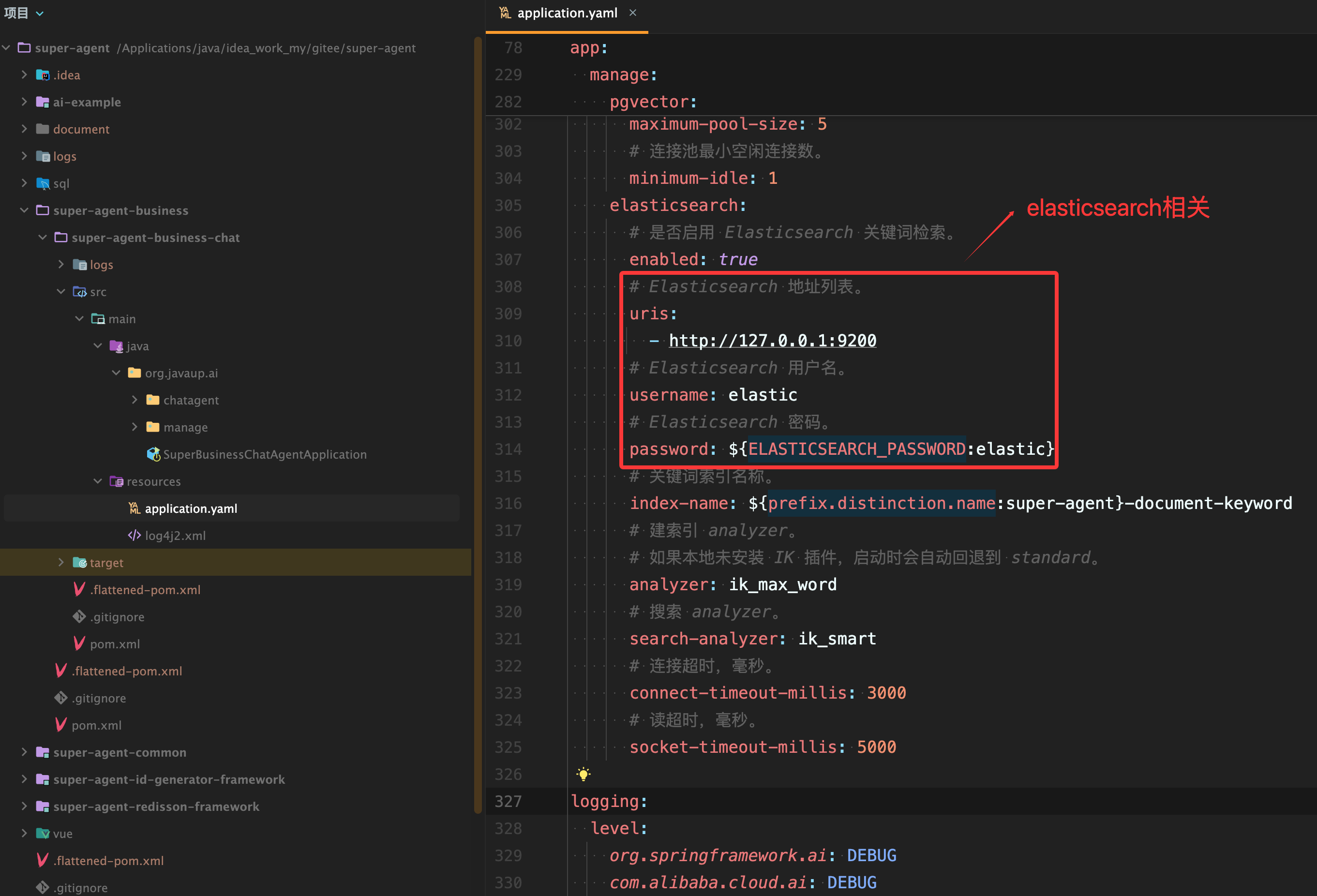Expand the chatagent package

click(135, 400)
